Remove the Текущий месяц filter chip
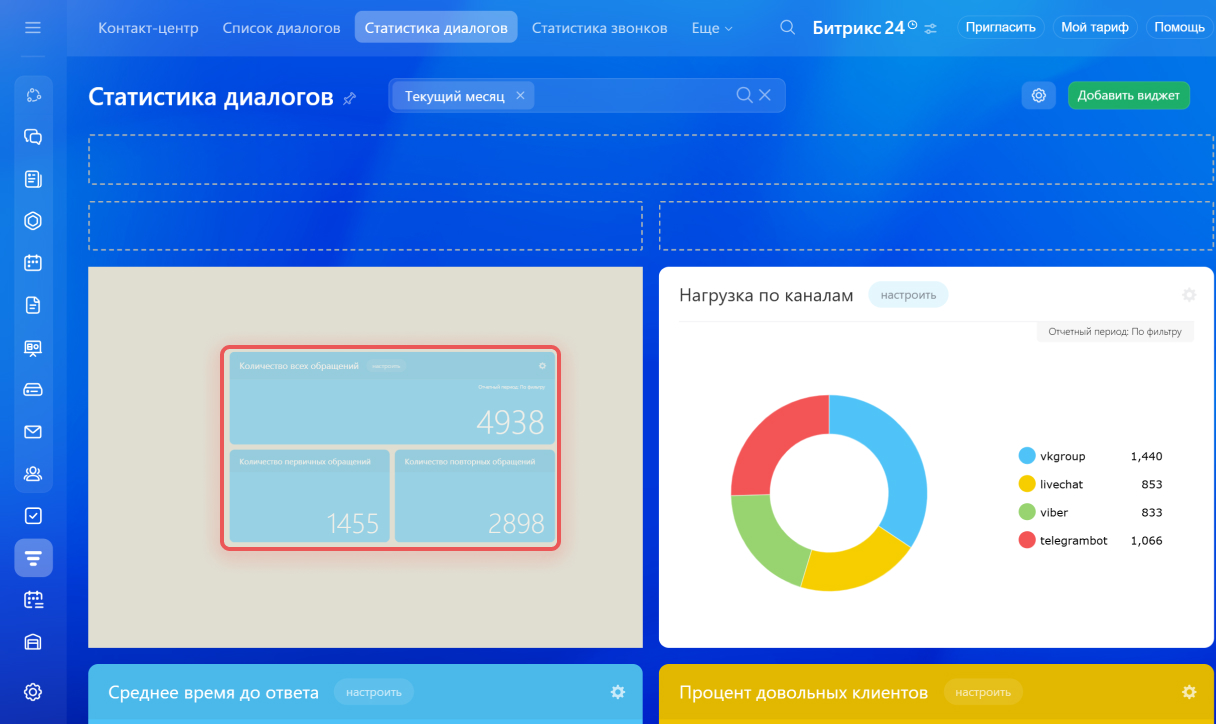This screenshot has width=1216, height=724. pos(520,96)
